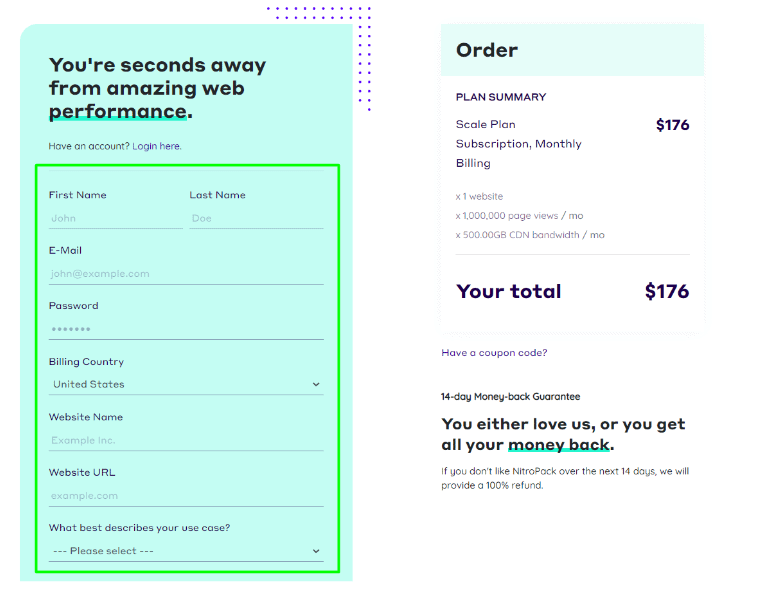Image resolution: width=762 pixels, height=599 pixels.
Task: Open the use case dropdown
Action: pyautogui.click(x=186, y=551)
